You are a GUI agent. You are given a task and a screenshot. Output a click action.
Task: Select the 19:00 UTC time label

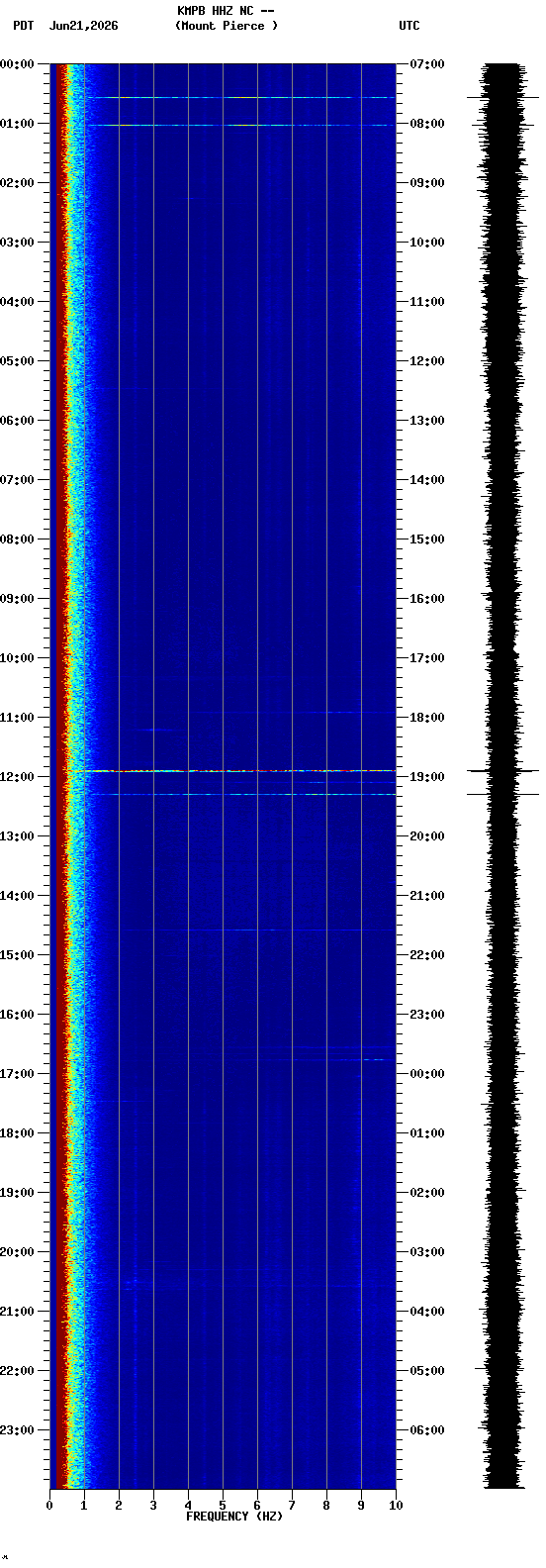click(x=427, y=777)
